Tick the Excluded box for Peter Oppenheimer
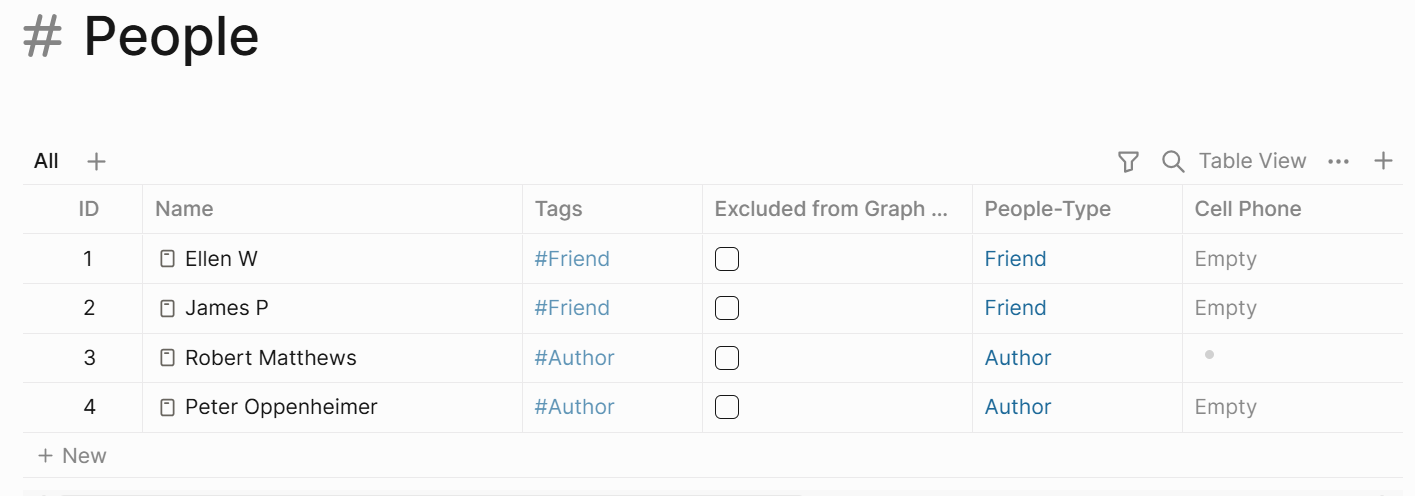This screenshot has width=1415, height=496. pos(727,407)
